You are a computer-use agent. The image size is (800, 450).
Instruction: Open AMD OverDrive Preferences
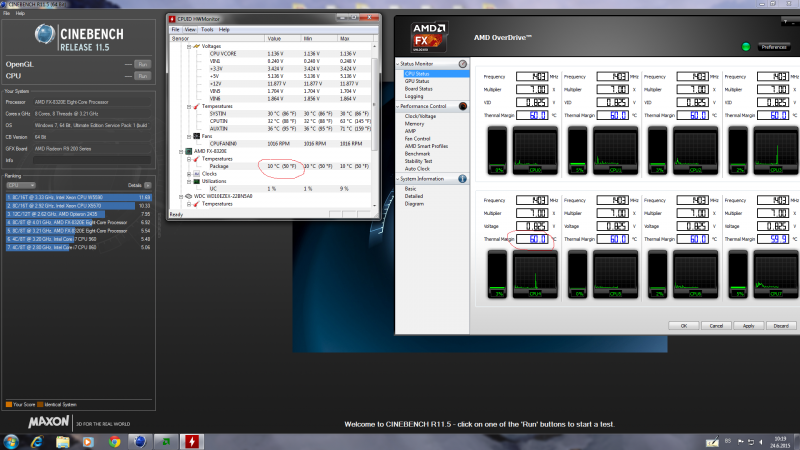tap(774, 47)
